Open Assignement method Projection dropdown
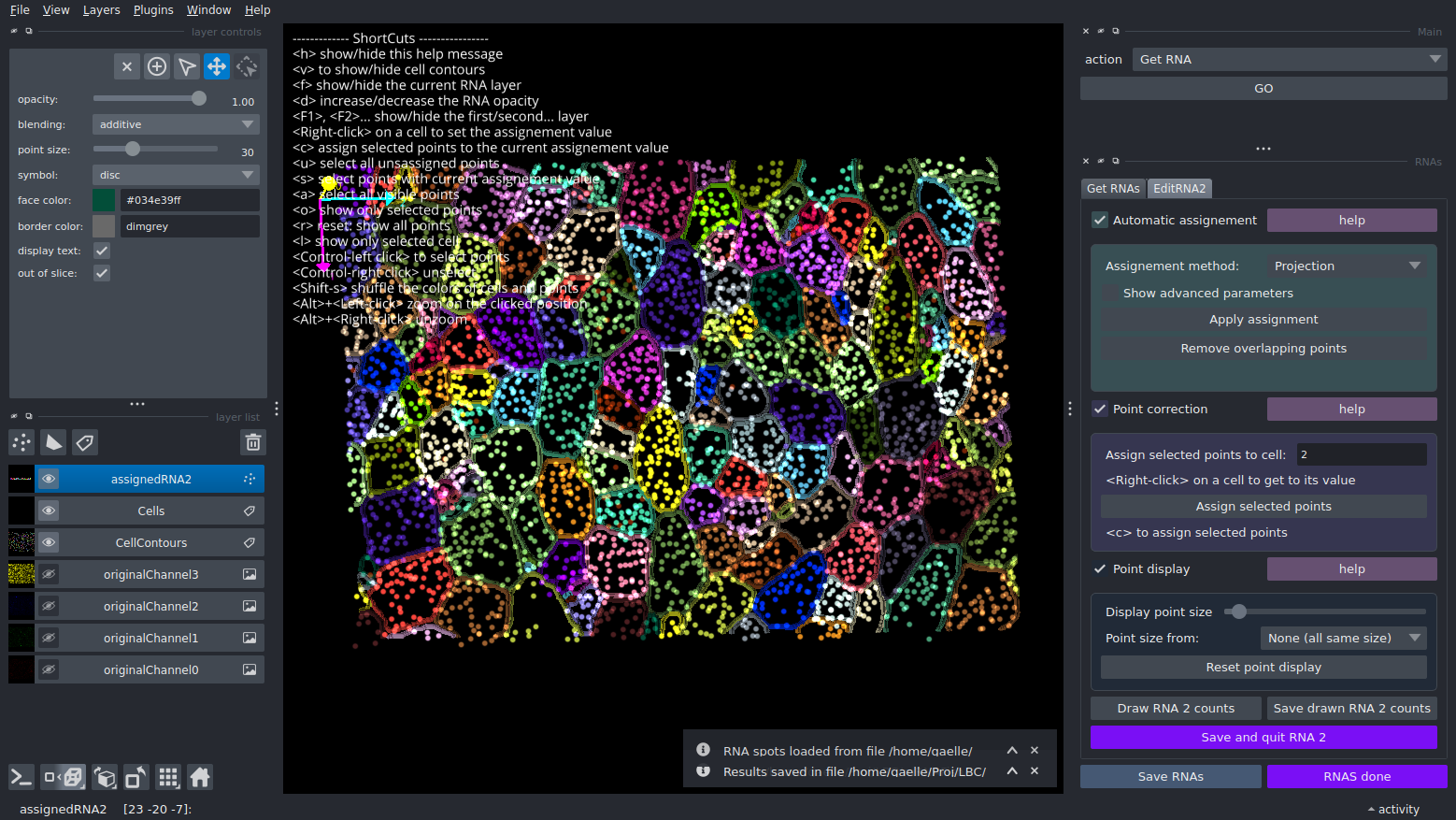 click(1347, 266)
